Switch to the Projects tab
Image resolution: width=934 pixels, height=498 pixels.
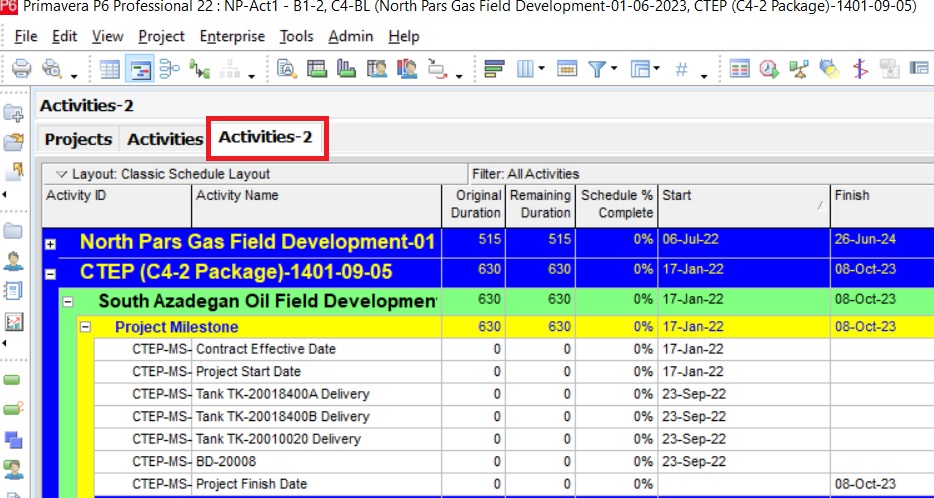(79, 139)
